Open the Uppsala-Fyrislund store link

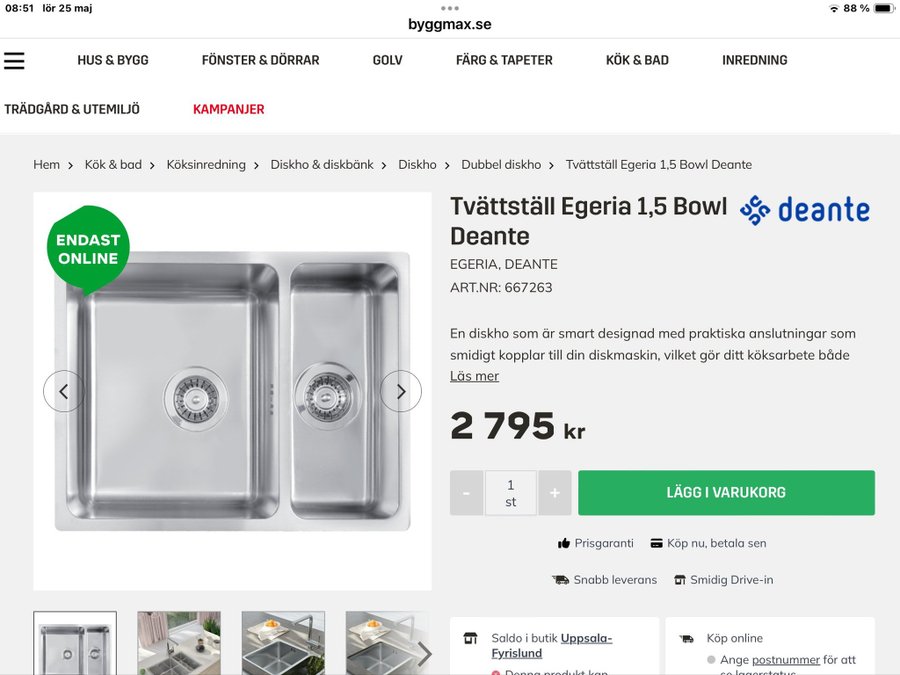(x=552, y=646)
